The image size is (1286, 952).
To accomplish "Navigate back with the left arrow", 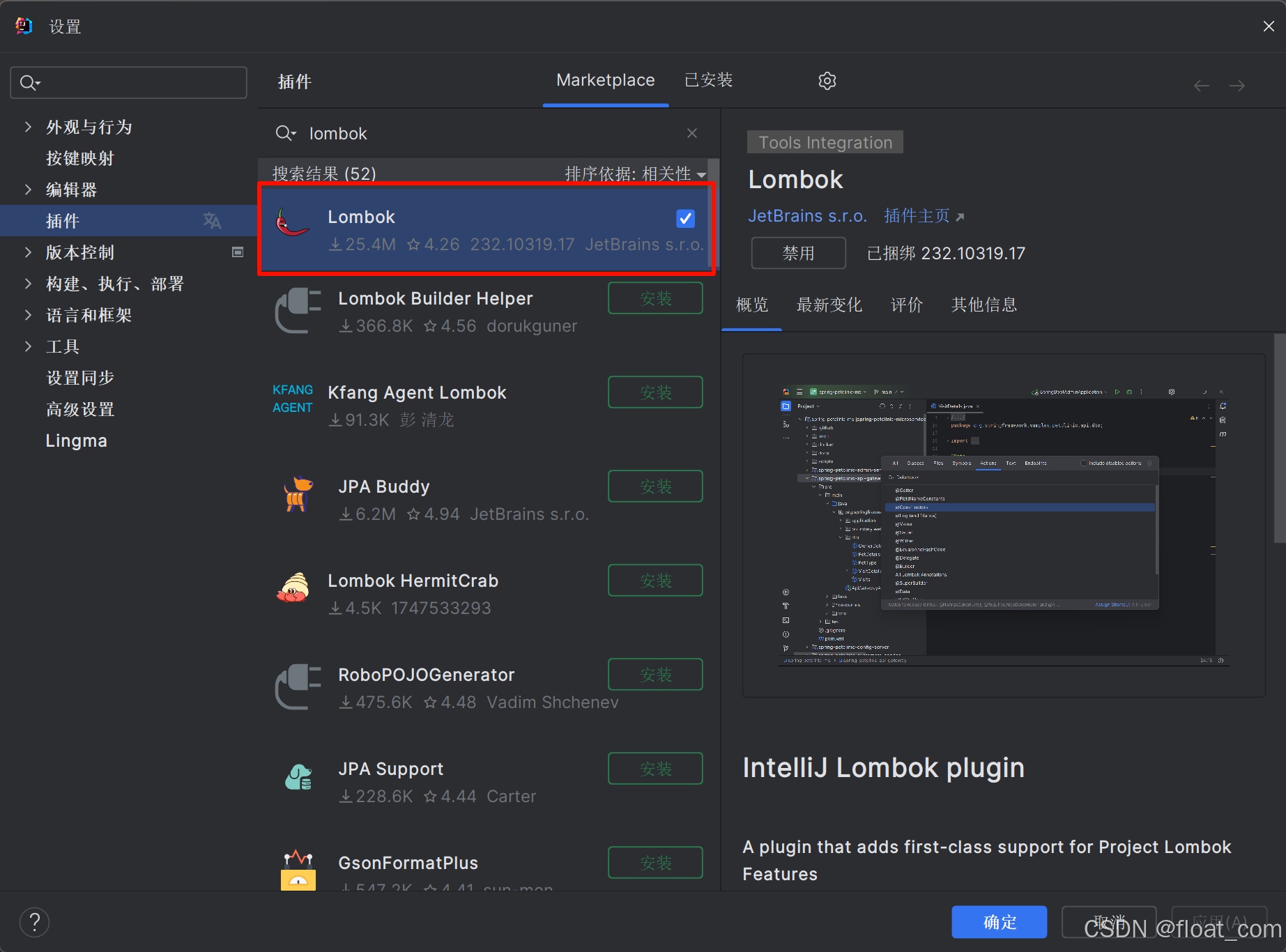I will [x=1201, y=86].
